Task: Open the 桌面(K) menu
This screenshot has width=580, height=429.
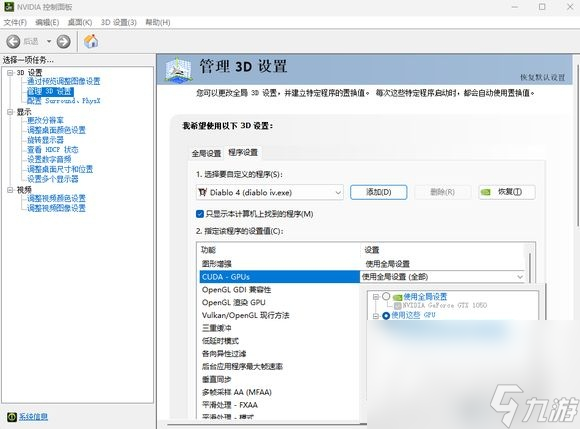Action: tap(80, 23)
